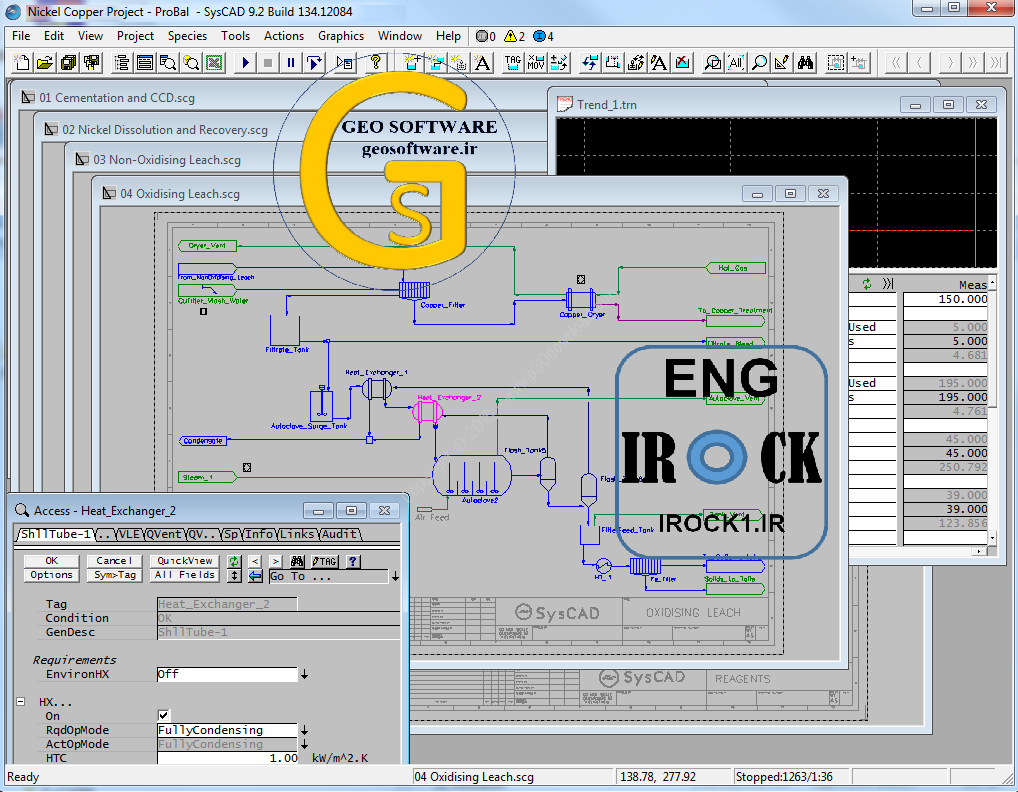This screenshot has height=792, width=1018.
Task: Click the plain magnifying glass zoom icon
Action: click(x=759, y=63)
